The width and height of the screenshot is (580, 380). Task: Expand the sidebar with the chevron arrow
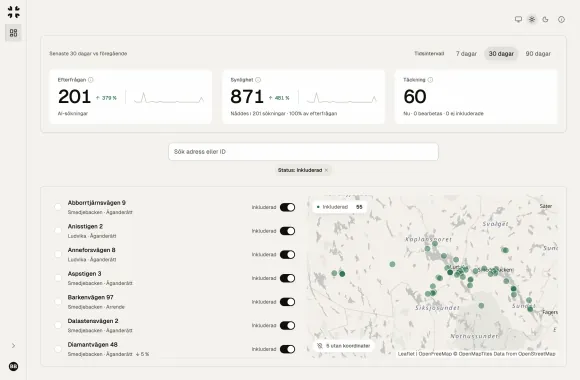tap(13, 346)
